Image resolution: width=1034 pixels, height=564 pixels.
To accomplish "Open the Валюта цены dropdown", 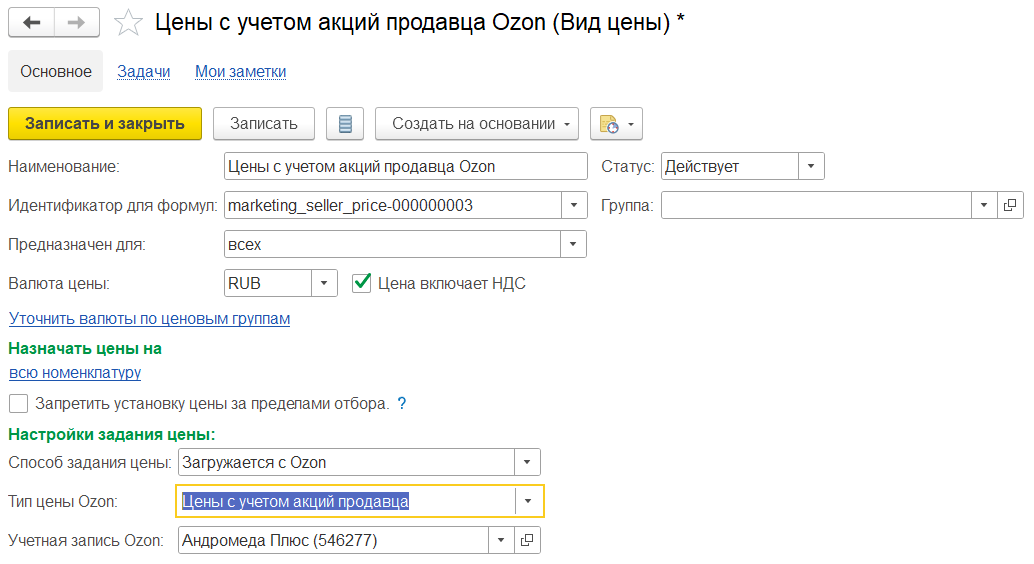I will (324, 283).
